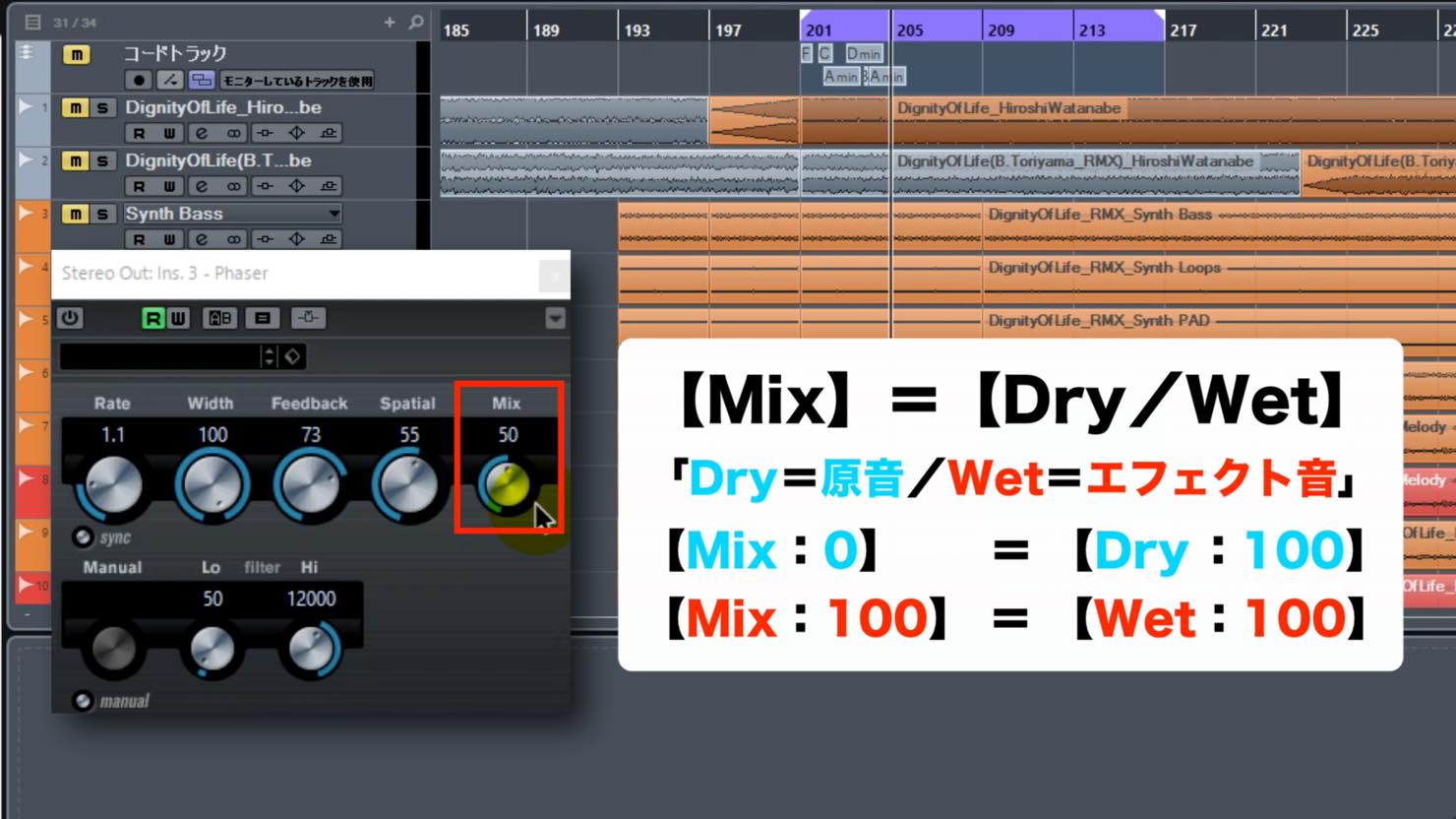Open the edit channel settings 'e' on track 1
The image size is (1456, 819).
tap(202, 133)
